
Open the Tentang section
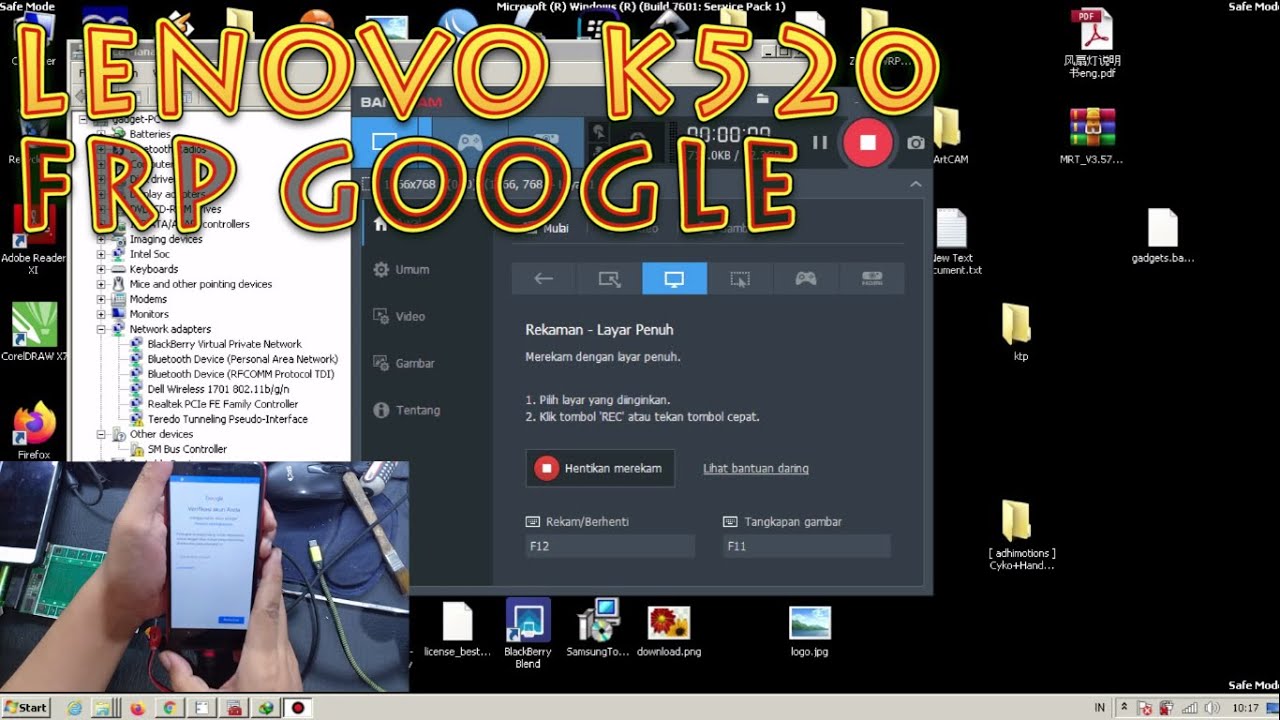[406, 410]
